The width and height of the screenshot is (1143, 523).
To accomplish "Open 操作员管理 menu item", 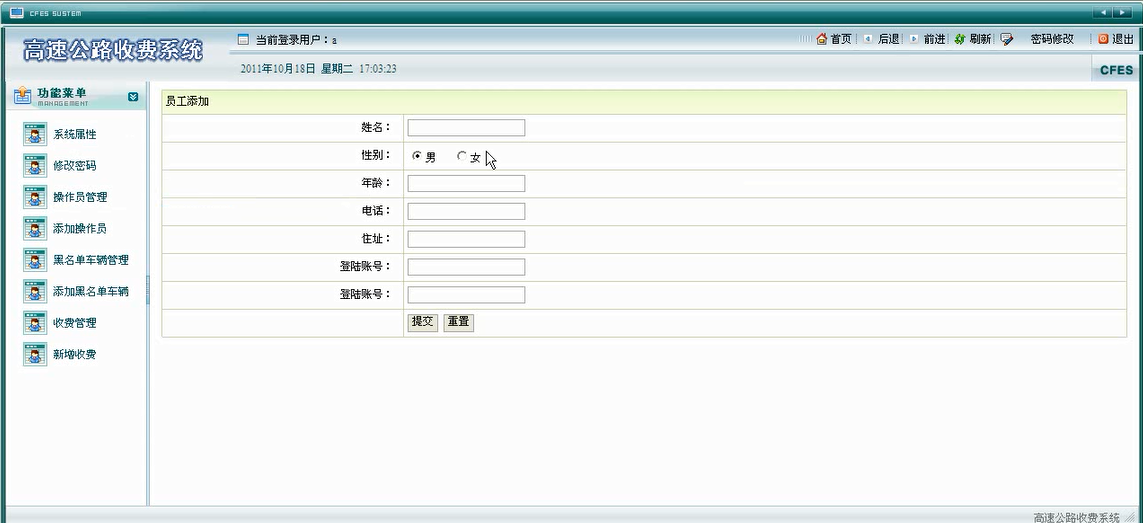I will (x=80, y=198).
